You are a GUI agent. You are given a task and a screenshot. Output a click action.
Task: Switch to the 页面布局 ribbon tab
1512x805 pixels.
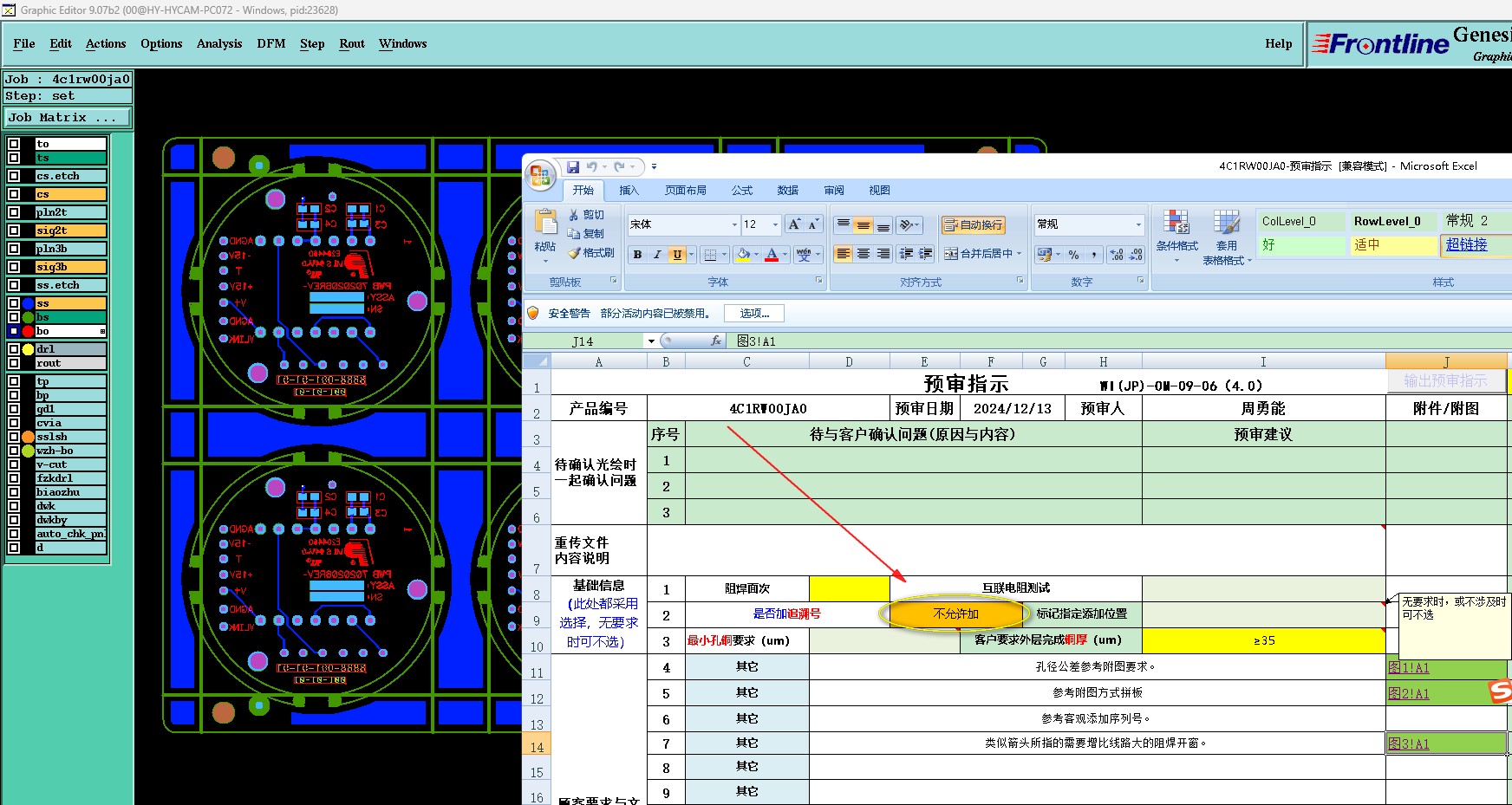coord(685,191)
